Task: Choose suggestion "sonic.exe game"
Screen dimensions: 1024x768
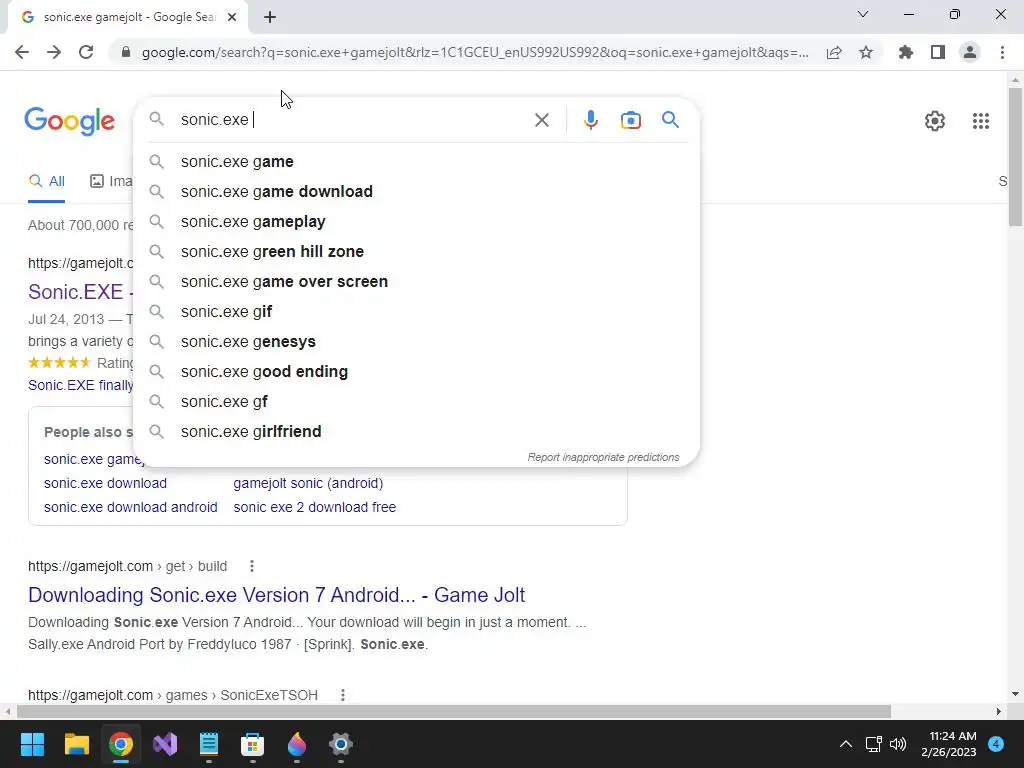Action: click(x=416, y=161)
